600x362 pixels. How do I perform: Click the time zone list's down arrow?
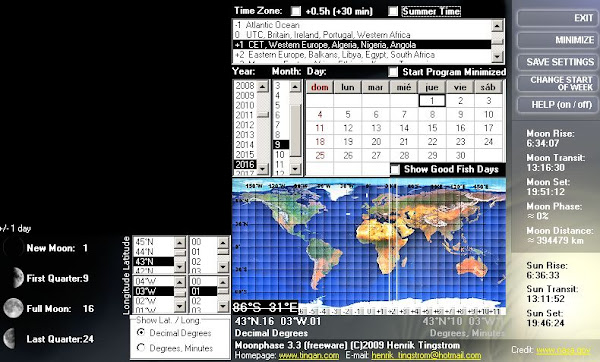[x=497, y=57]
